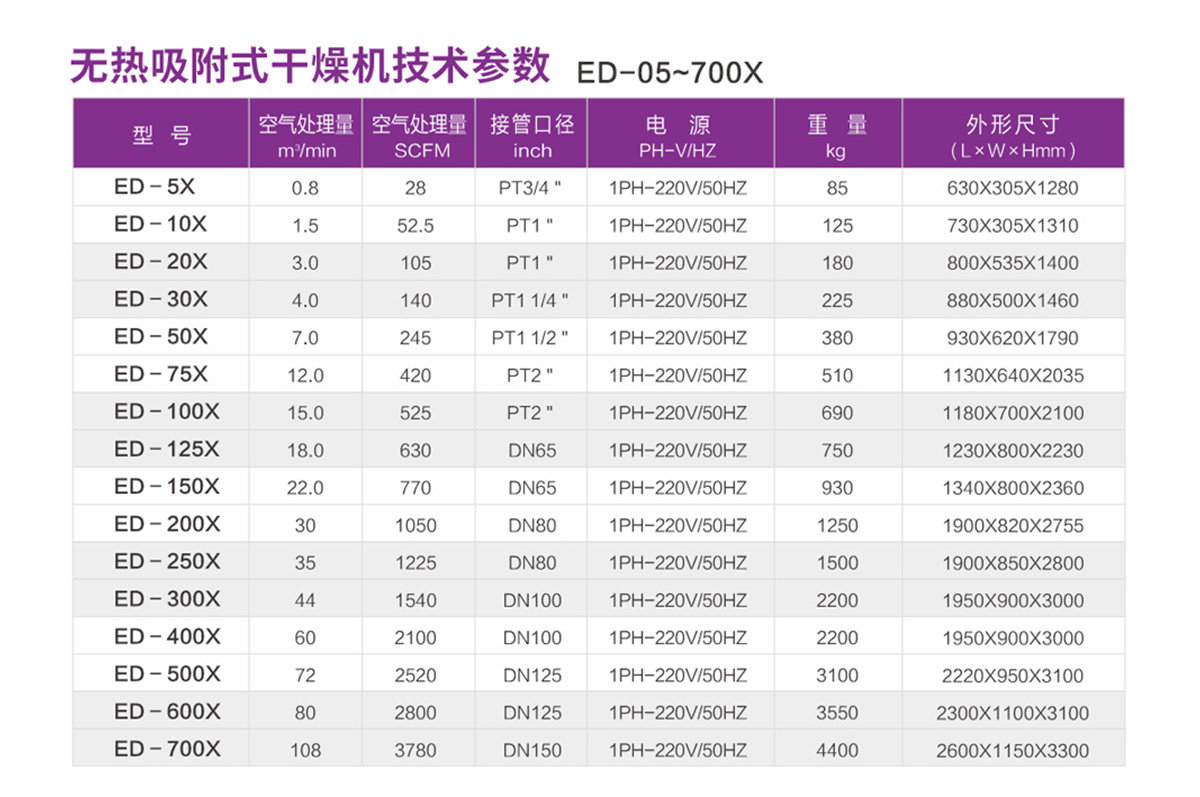Select the 型号 column header
This screenshot has height=797, width=1200.
(x=161, y=137)
